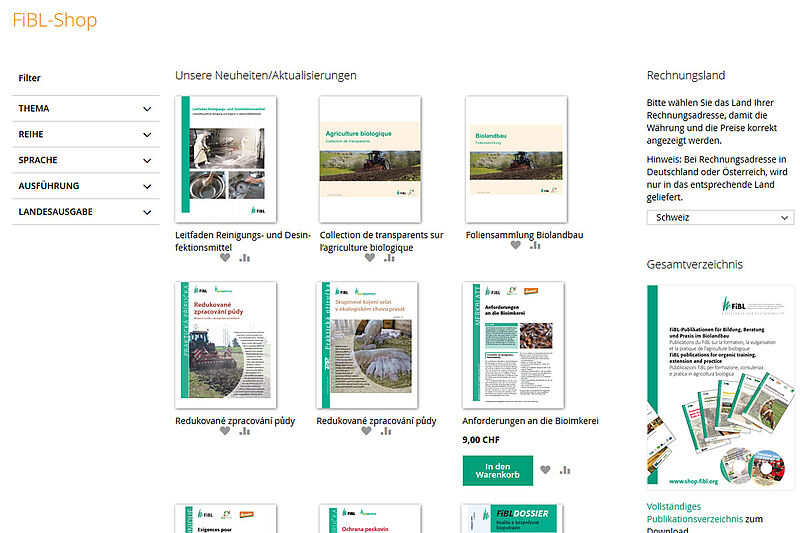
Task: Open first Redukované zpracování půdy title link
Action: point(235,421)
